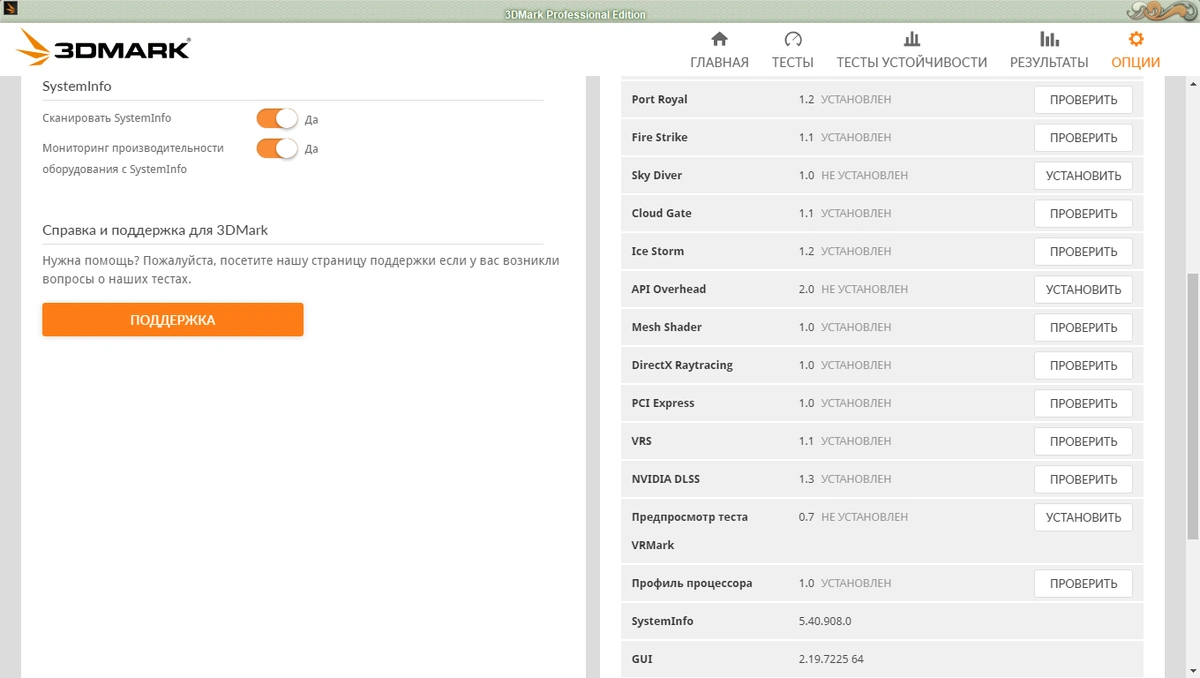The image size is (1200, 678).
Task: Click the PCI Express test name
Action: point(663,404)
